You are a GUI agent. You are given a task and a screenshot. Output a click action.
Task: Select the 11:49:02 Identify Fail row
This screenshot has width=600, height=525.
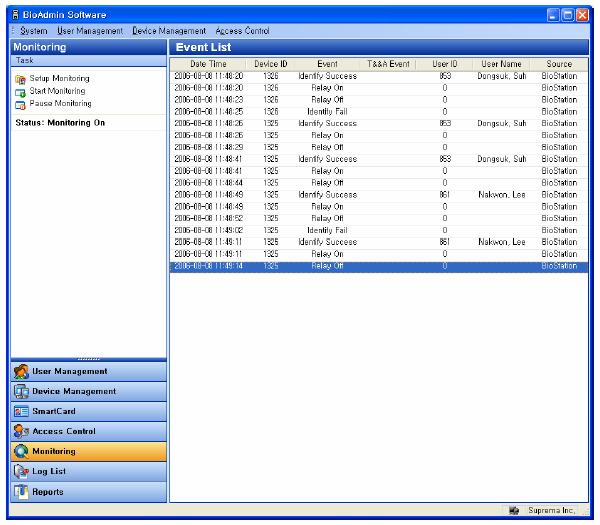[379, 230]
